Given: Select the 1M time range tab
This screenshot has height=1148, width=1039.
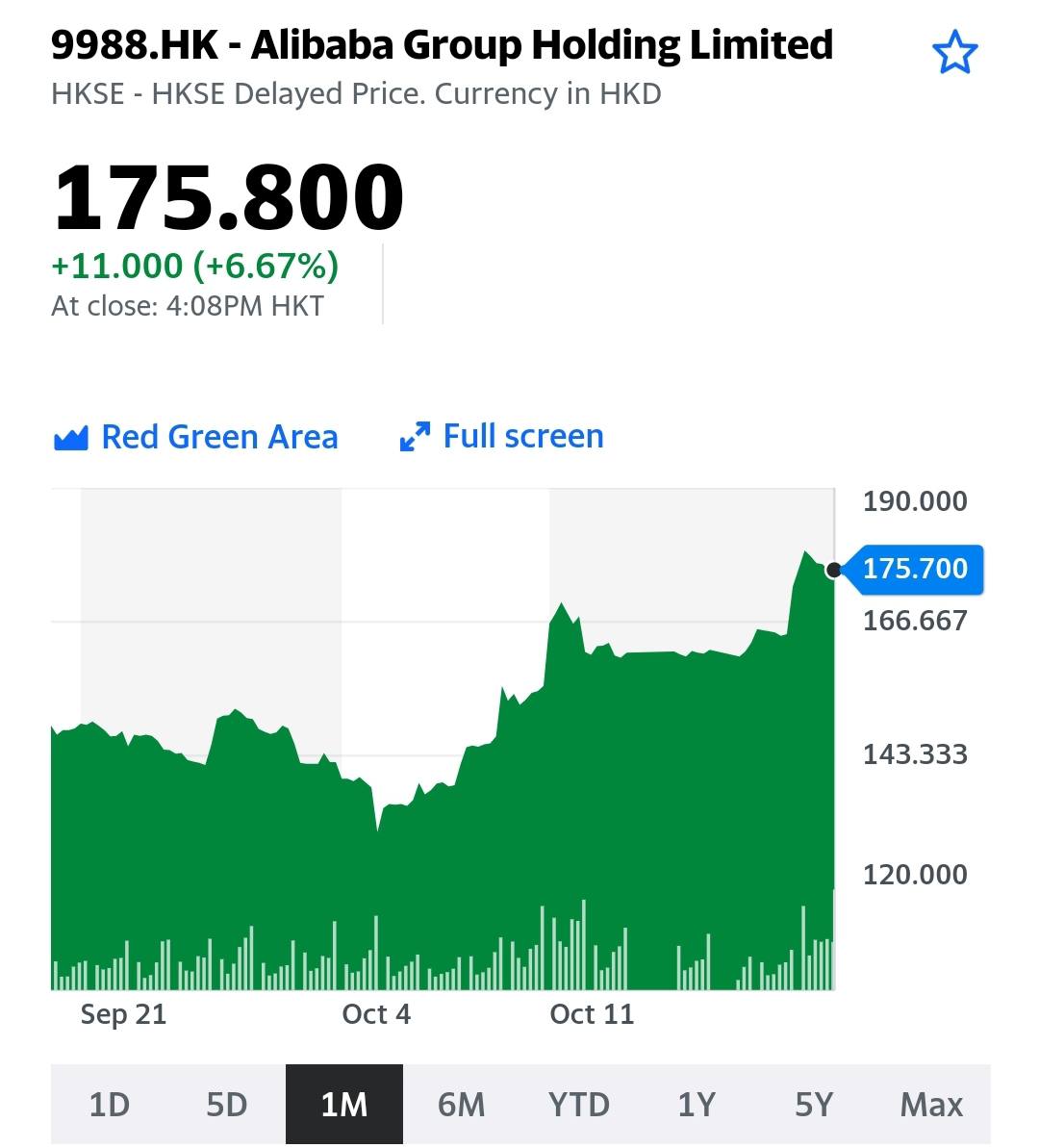Looking at the screenshot, I should [x=344, y=1104].
